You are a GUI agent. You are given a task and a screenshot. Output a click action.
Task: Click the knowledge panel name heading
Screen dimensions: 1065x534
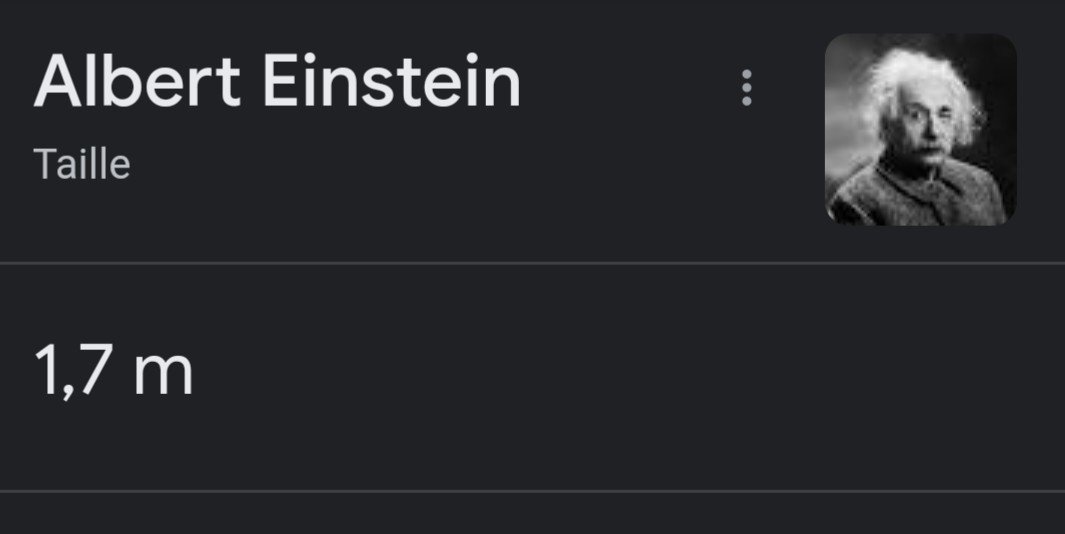point(277,82)
